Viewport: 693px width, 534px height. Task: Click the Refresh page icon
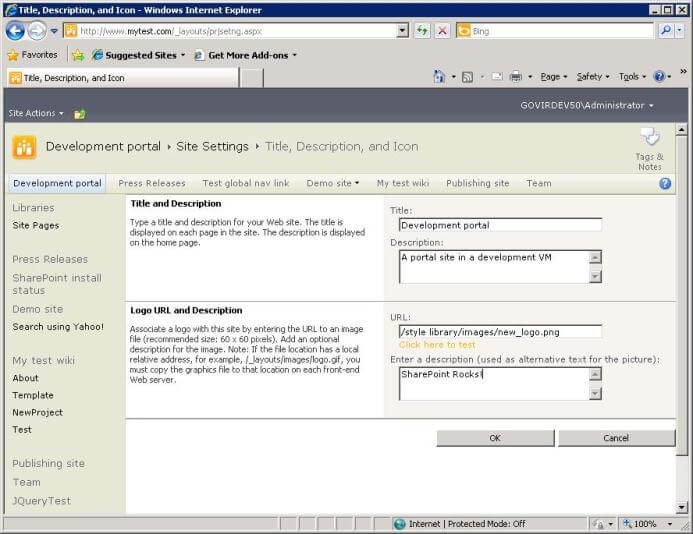coord(423,31)
